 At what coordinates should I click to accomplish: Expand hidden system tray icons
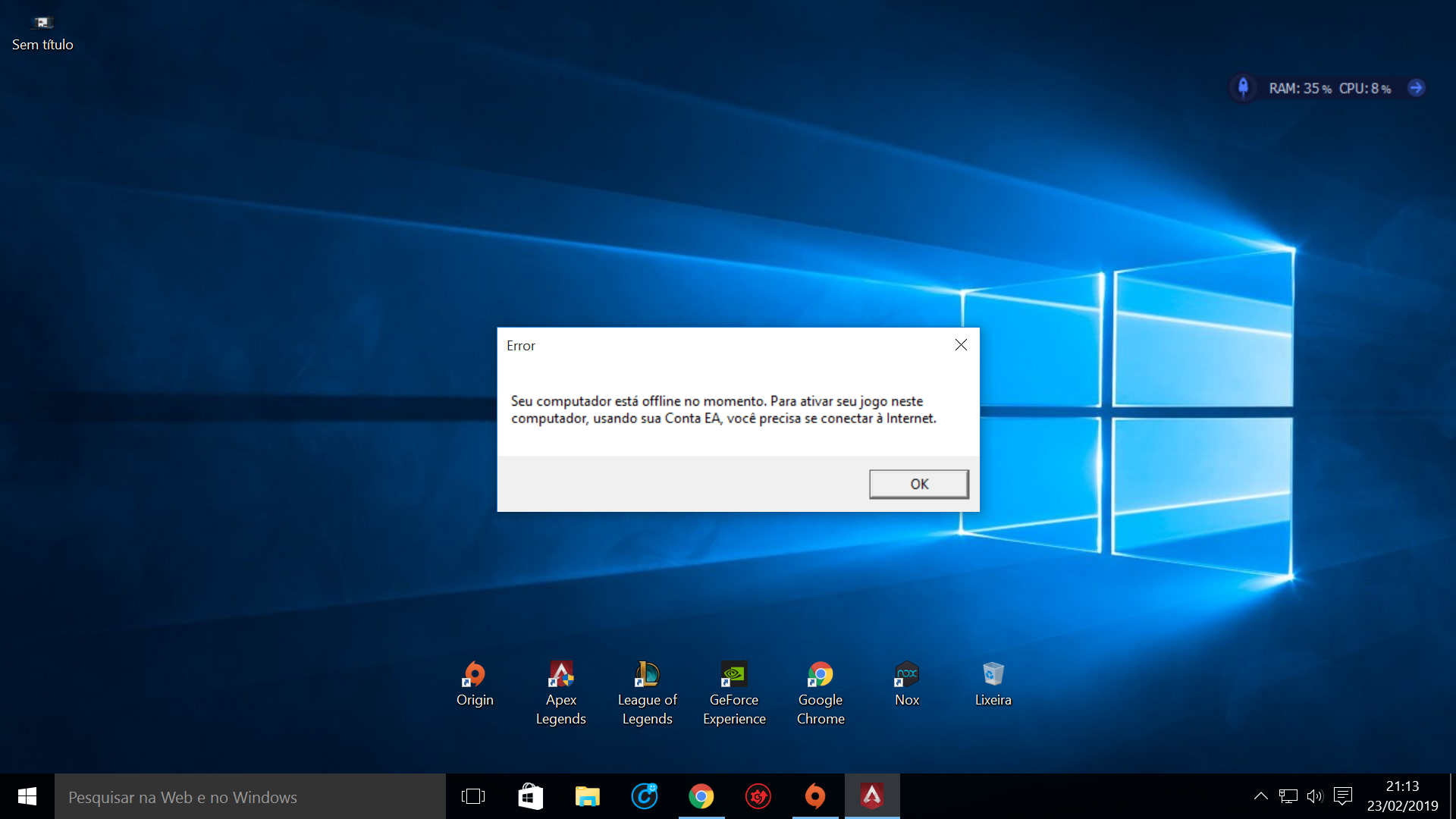pos(1260,796)
